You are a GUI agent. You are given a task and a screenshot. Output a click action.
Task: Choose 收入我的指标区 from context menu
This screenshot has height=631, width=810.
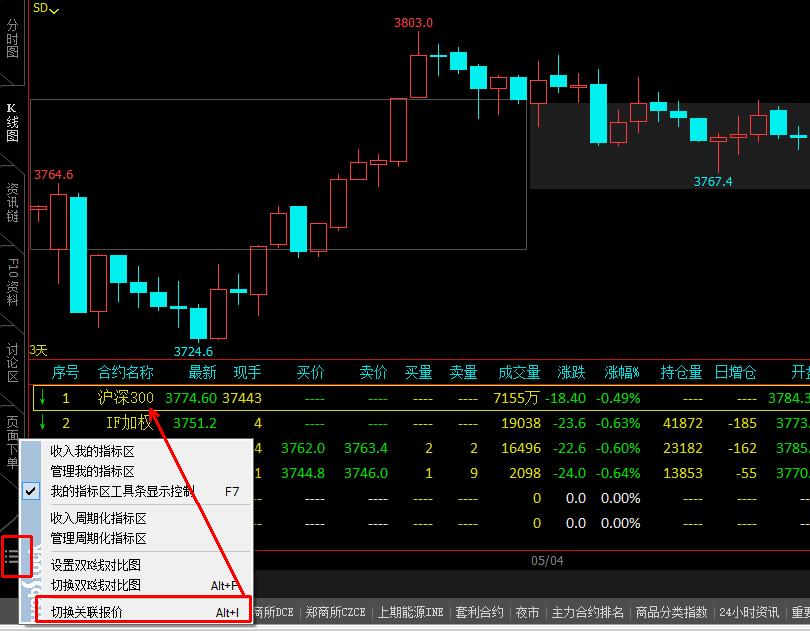(x=92, y=452)
